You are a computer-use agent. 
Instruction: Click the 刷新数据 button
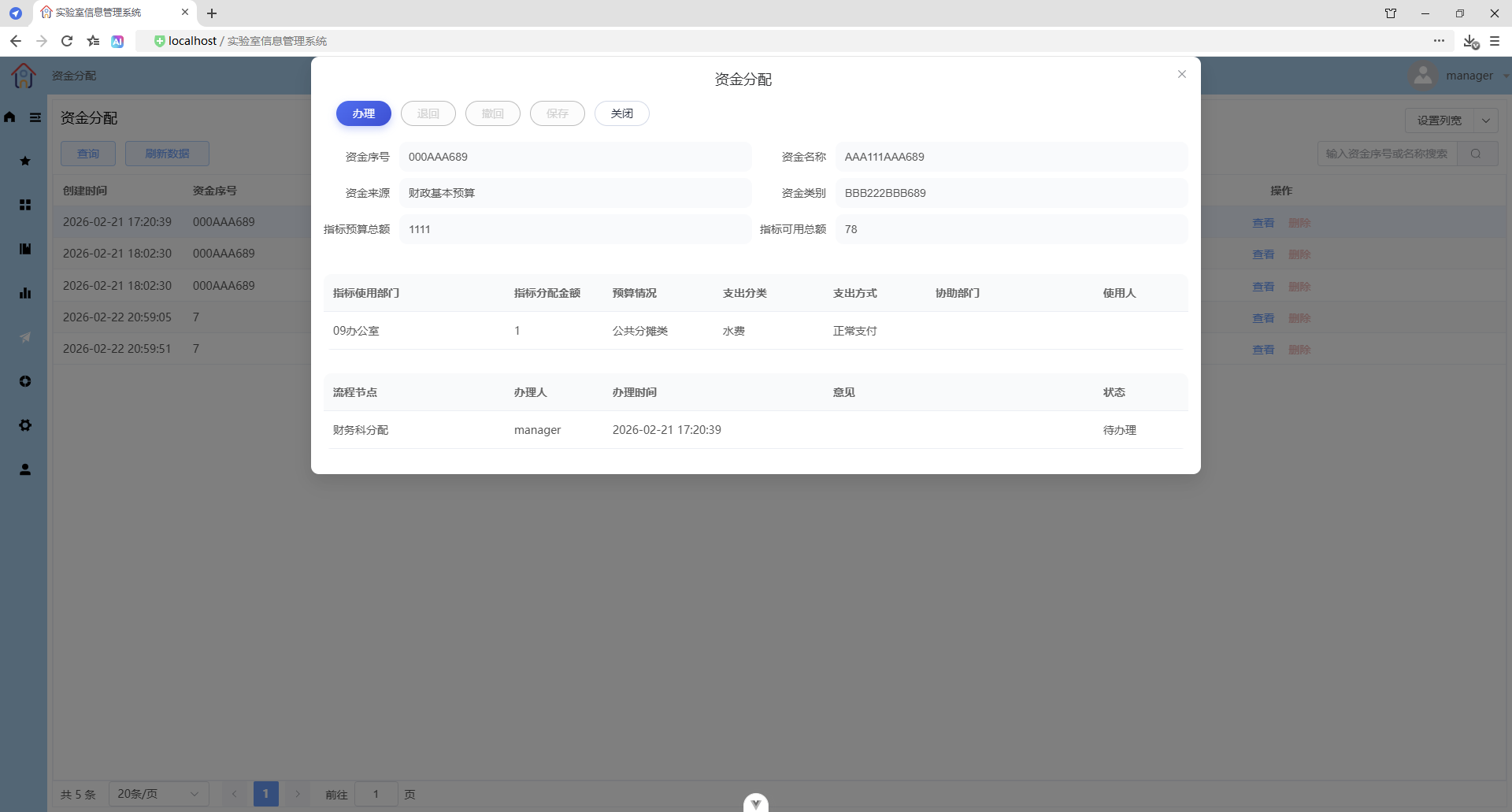[x=167, y=154]
